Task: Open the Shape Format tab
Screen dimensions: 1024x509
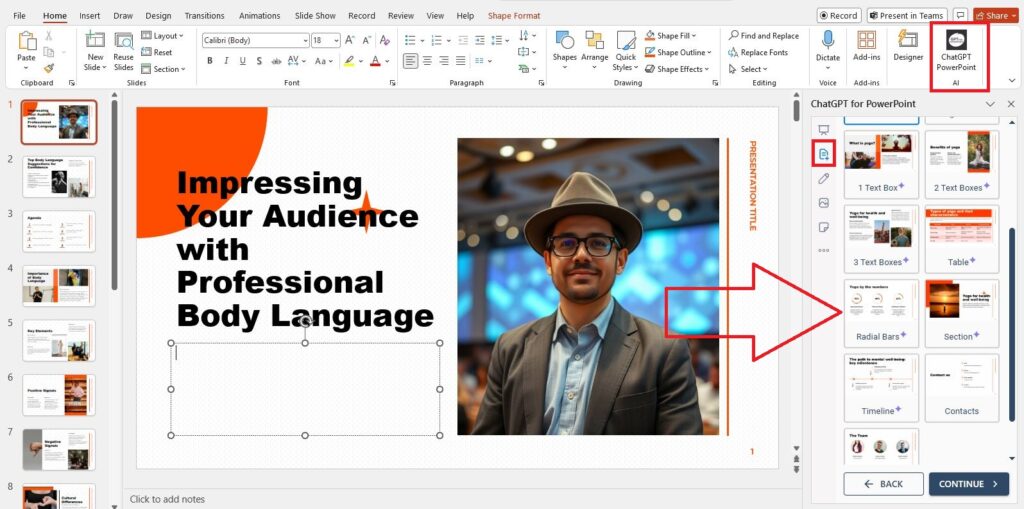Action: 514,16
